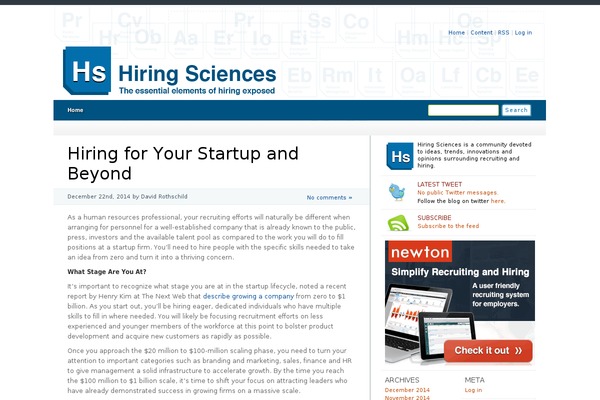
Task: Click the green RSS feed icon
Action: [398, 223]
